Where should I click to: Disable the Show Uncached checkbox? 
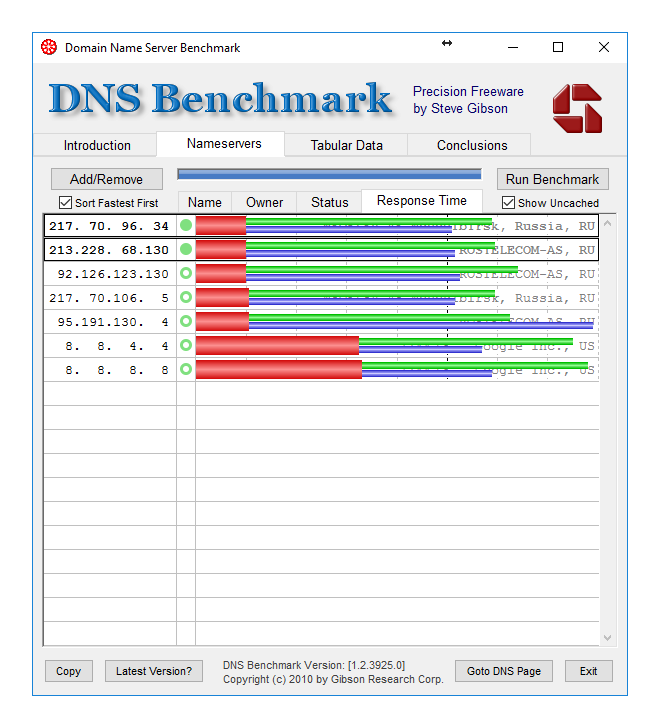click(x=509, y=203)
